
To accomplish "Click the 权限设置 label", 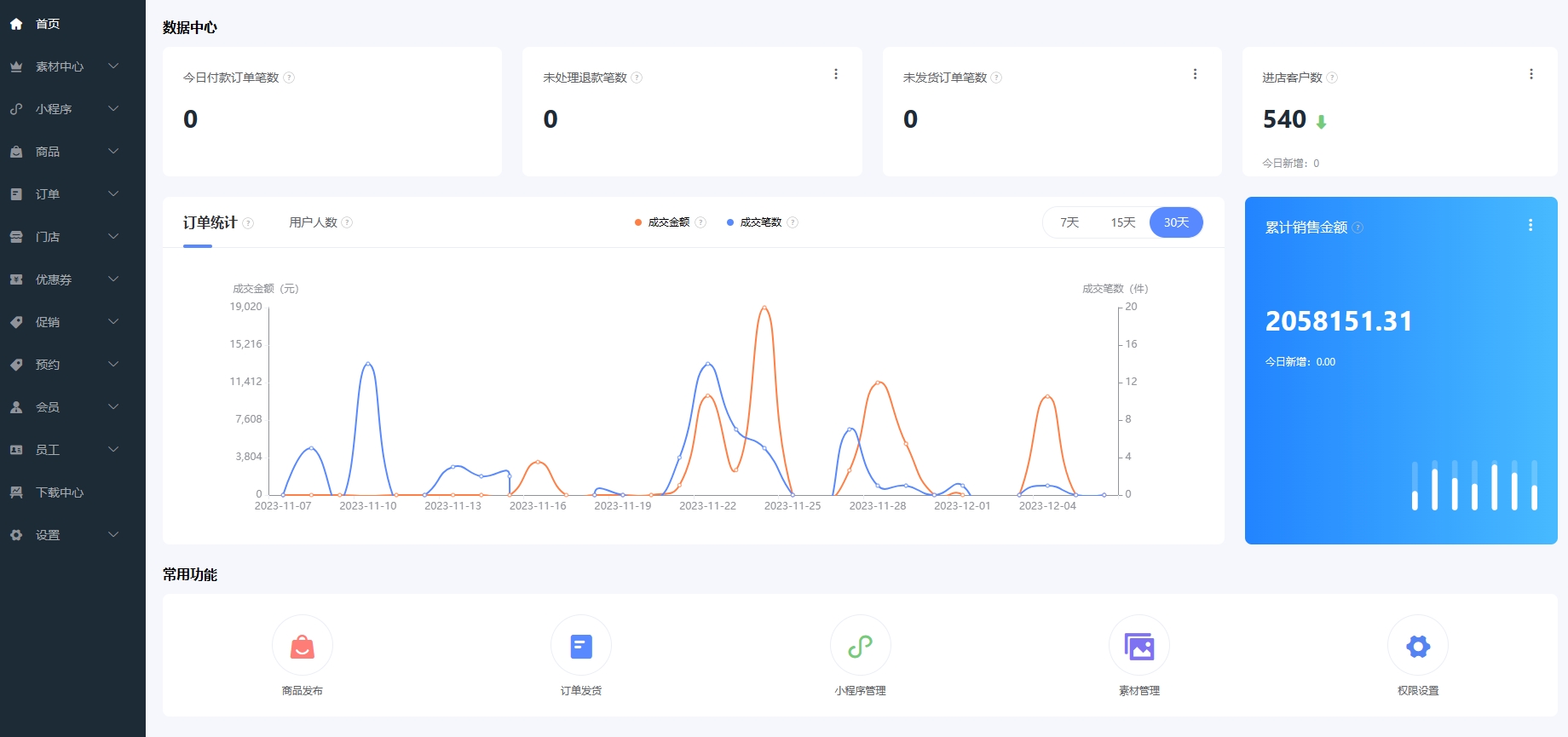I will pyautogui.click(x=1418, y=691).
